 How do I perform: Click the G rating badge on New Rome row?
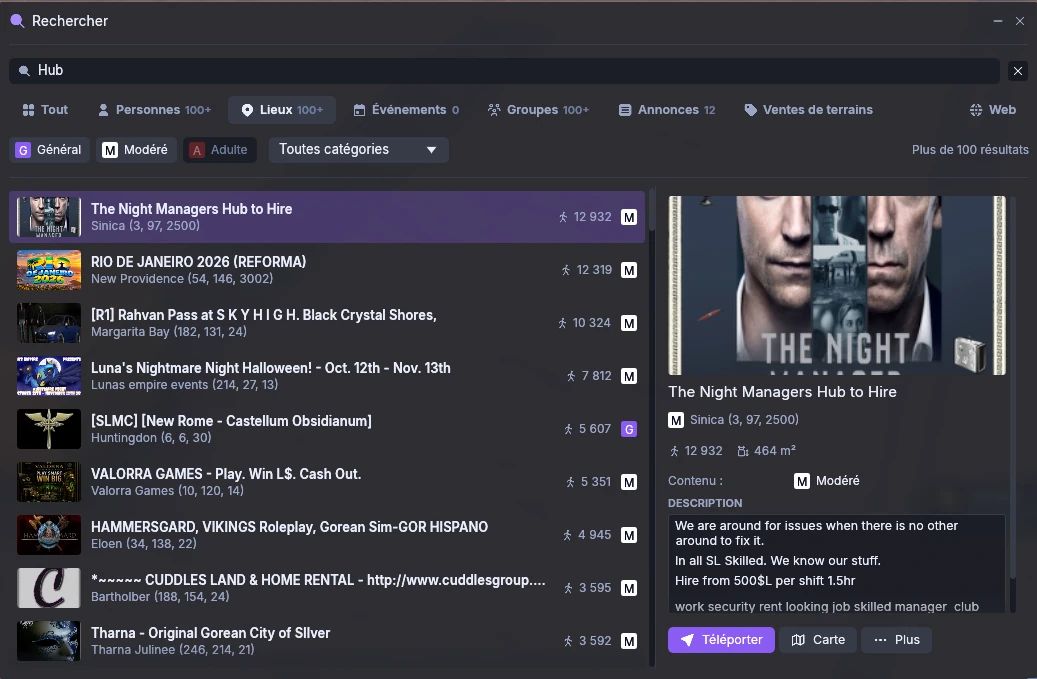click(x=629, y=429)
